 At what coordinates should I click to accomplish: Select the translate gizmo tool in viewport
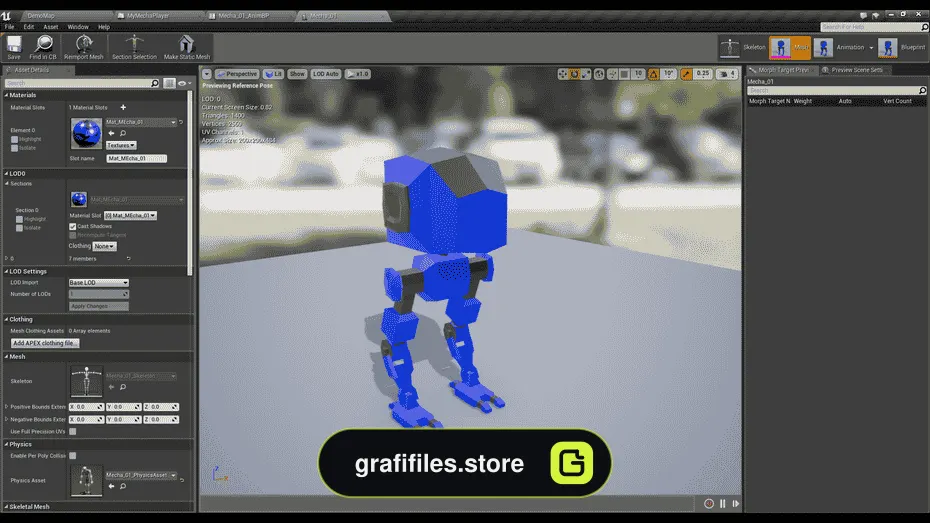tap(562, 74)
